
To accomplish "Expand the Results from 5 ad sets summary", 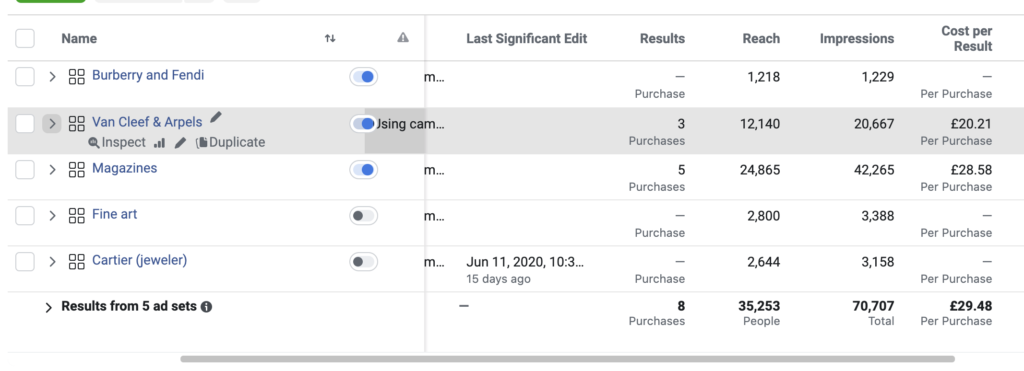I will click(48, 307).
